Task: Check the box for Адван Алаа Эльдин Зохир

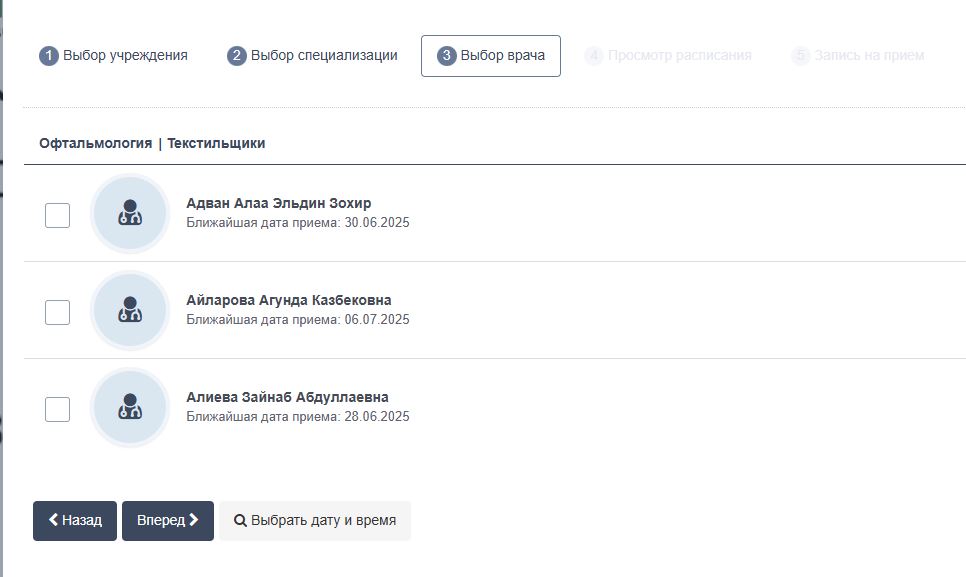Action: tap(58, 215)
